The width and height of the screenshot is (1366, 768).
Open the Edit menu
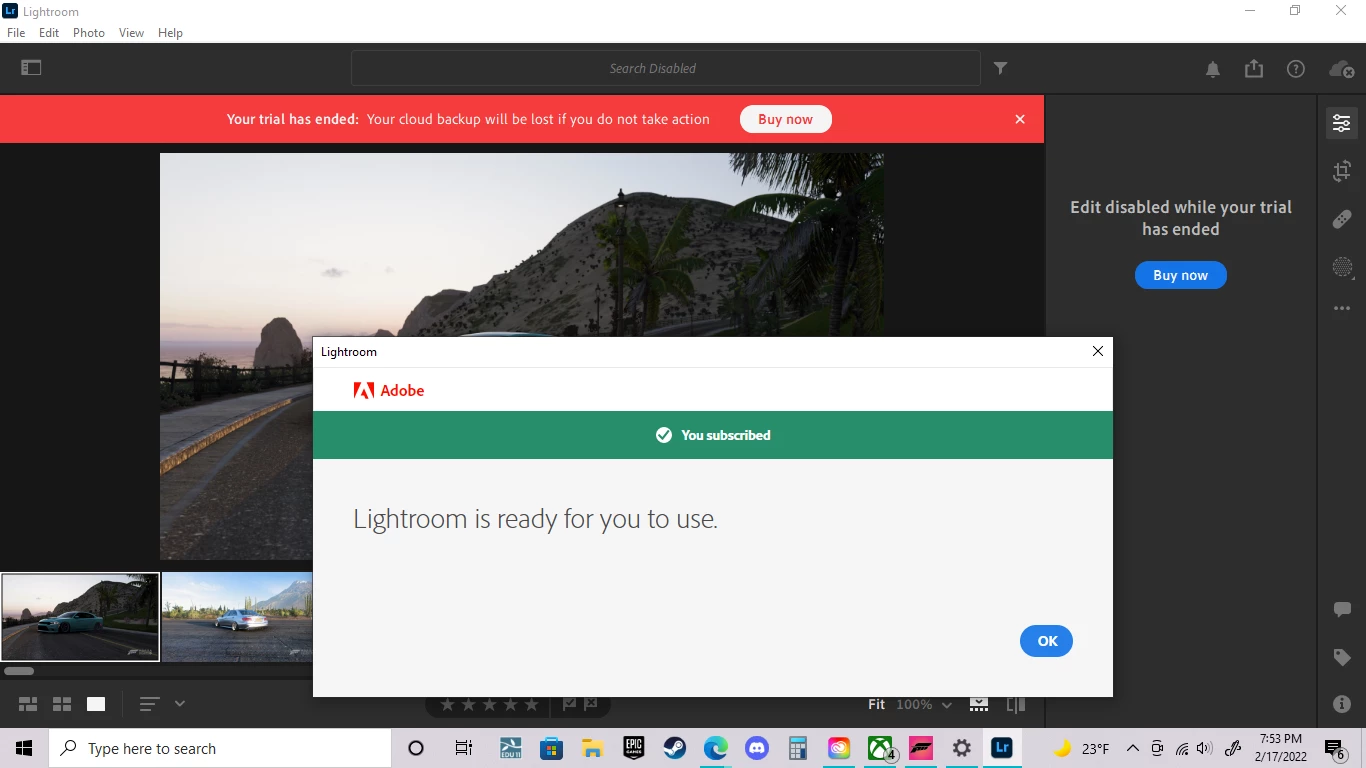[49, 32]
